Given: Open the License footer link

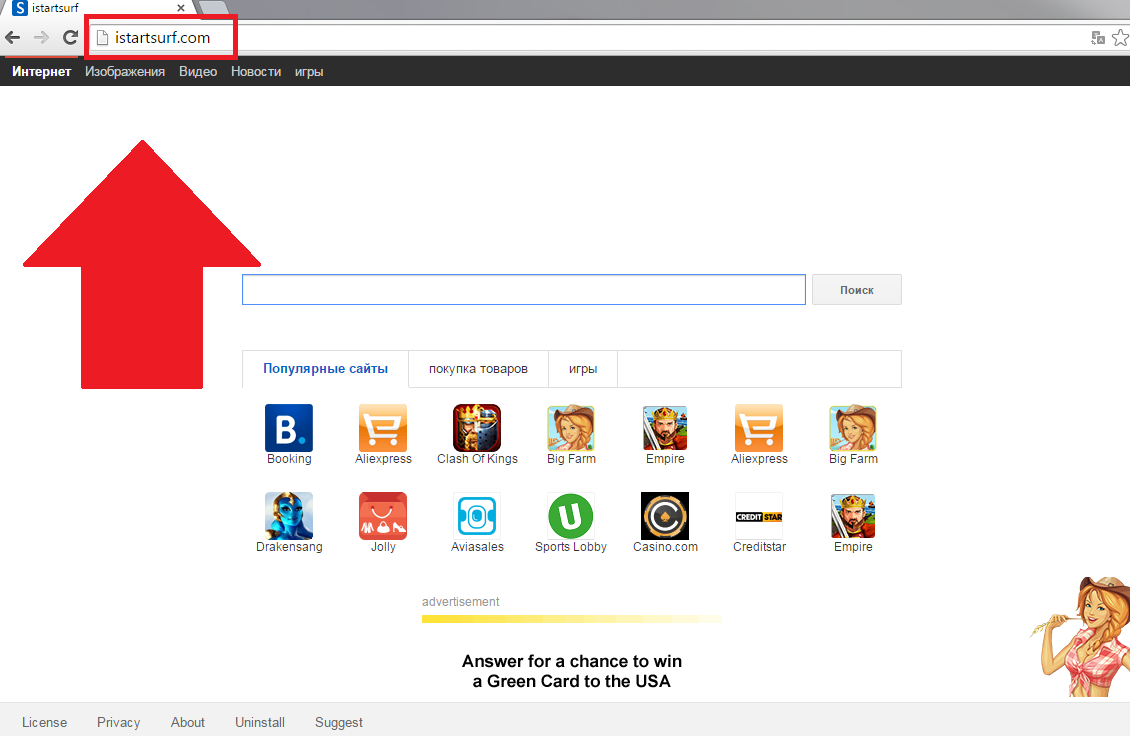Looking at the screenshot, I should [x=44, y=722].
